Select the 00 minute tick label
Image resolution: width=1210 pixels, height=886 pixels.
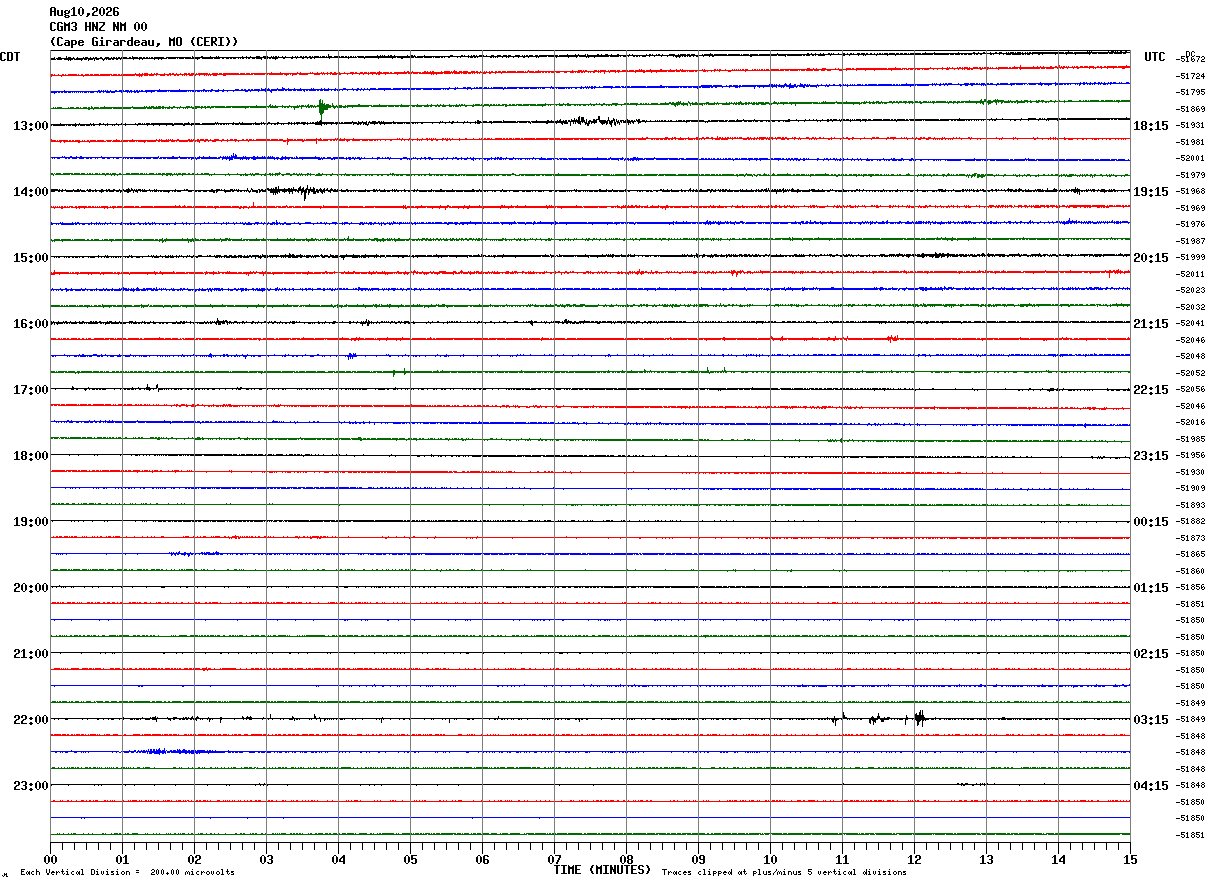pyautogui.click(x=50, y=860)
